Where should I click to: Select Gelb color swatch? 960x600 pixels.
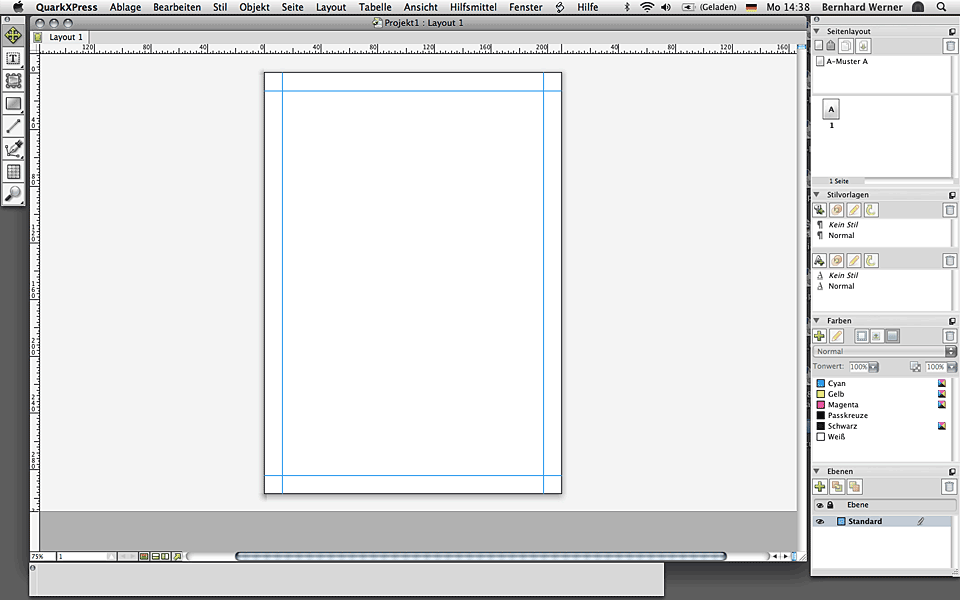tap(821, 394)
